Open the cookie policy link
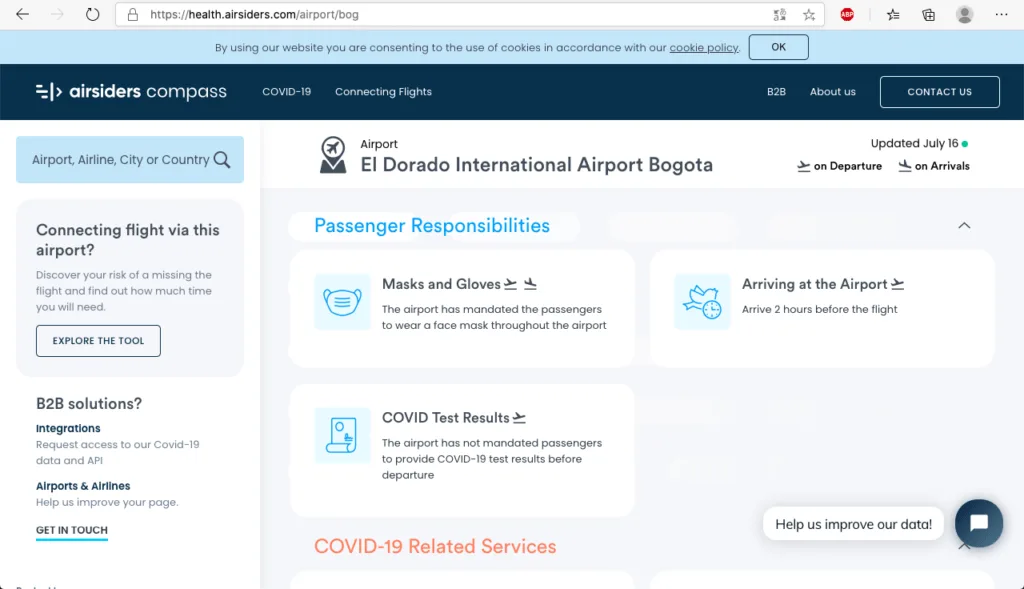The height and width of the screenshot is (589, 1024). click(704, 47)
